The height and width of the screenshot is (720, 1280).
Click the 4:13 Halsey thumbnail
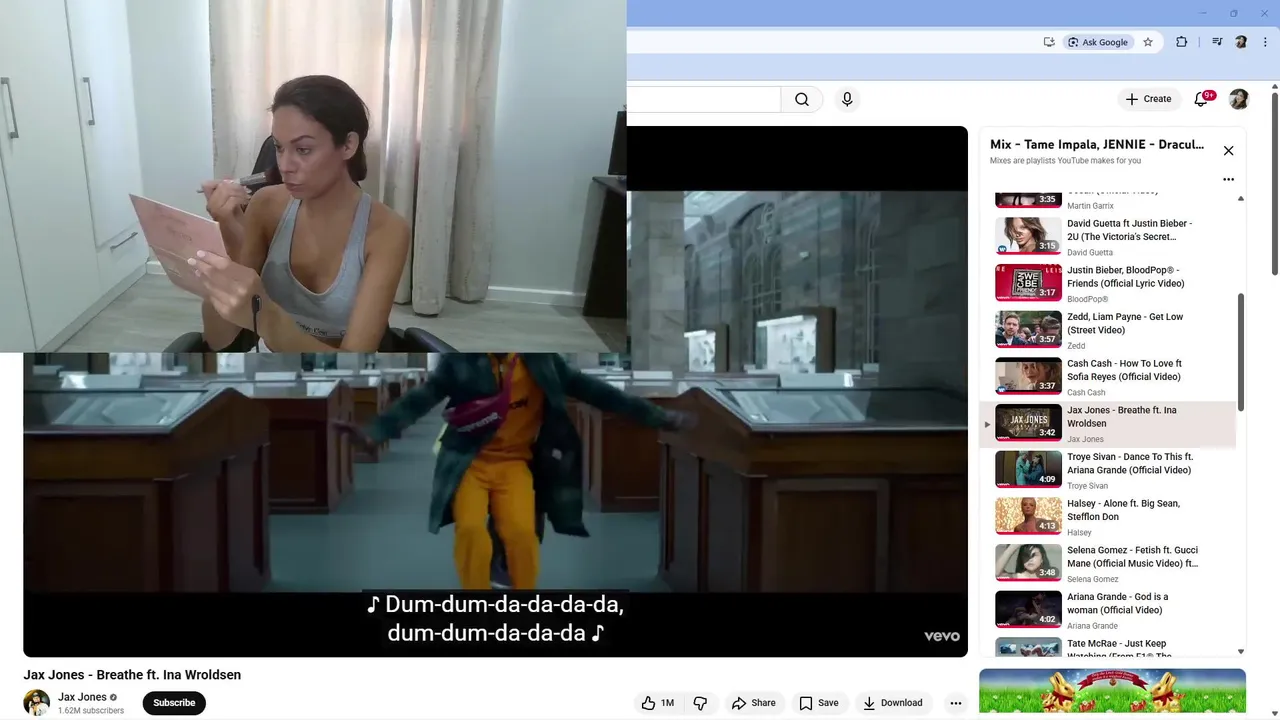[1028, 516]
